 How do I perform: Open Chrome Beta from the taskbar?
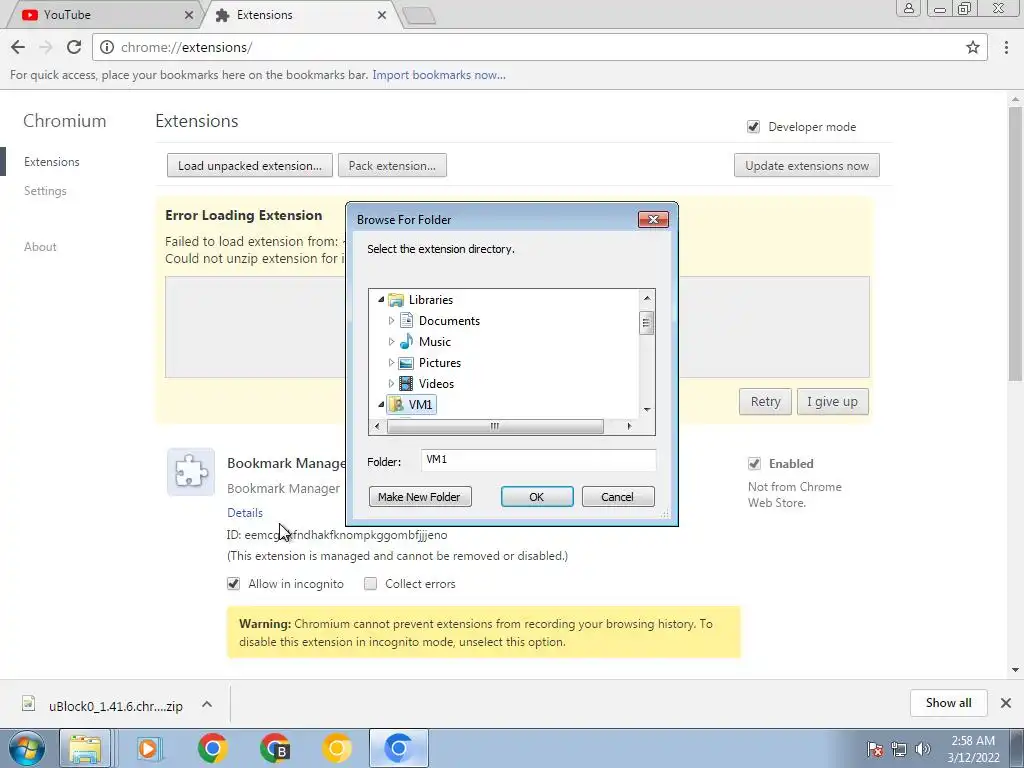[274, 748]
